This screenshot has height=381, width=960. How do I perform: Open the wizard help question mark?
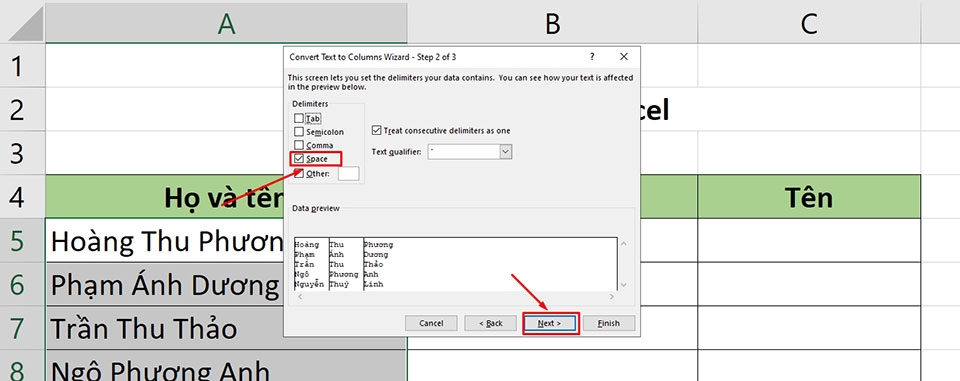pos(592,57)
